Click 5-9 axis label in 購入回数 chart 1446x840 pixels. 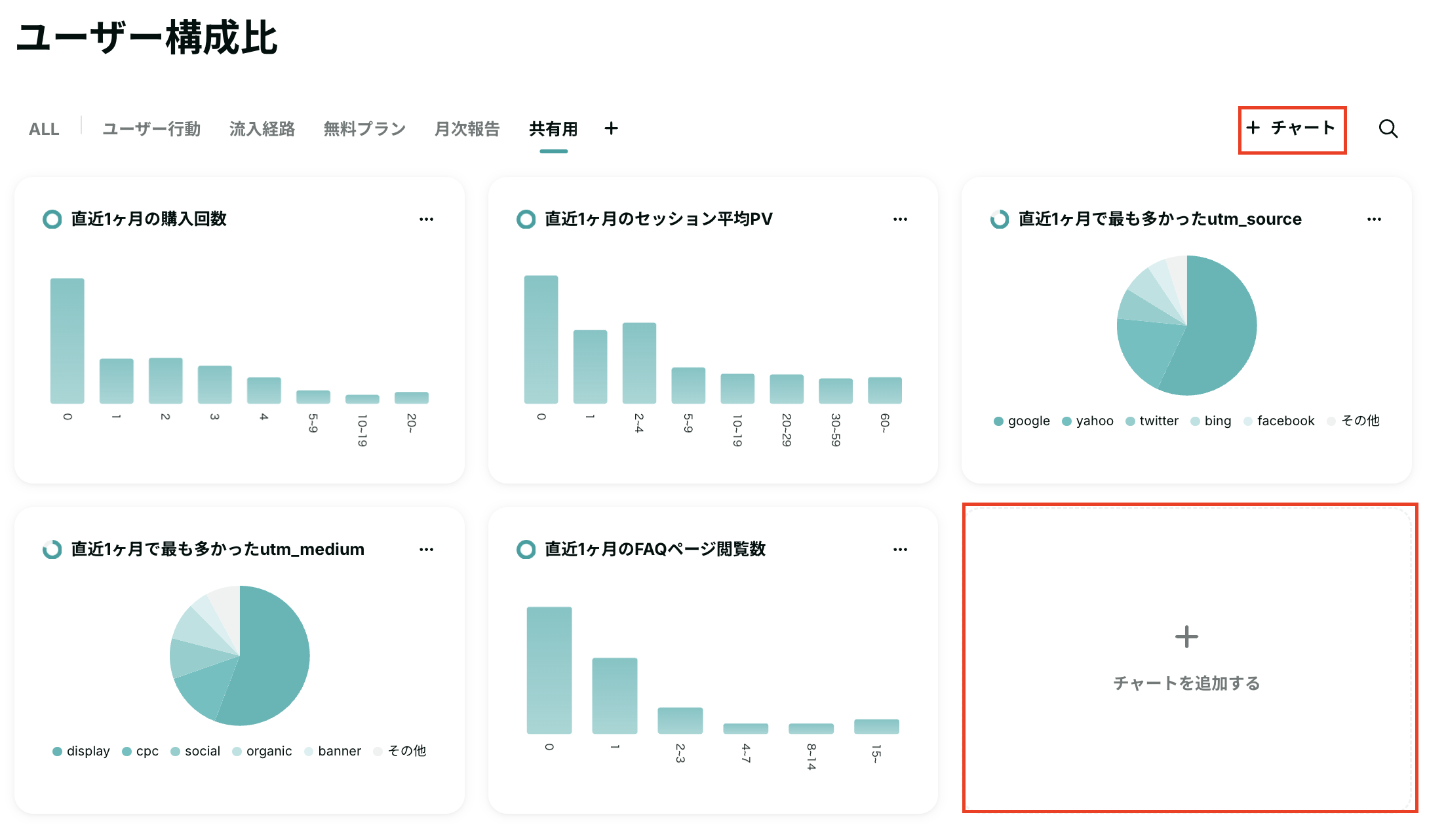coord(313,423)
